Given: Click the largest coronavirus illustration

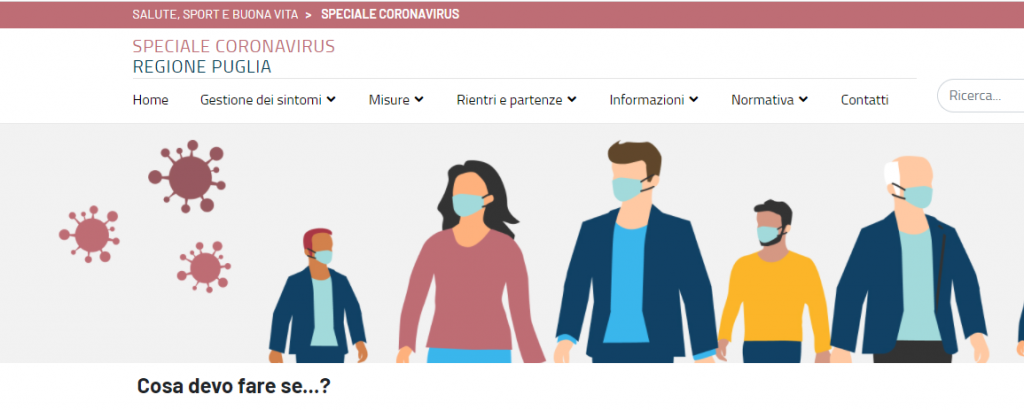Looking at the screenshot, I should point(187,176).
